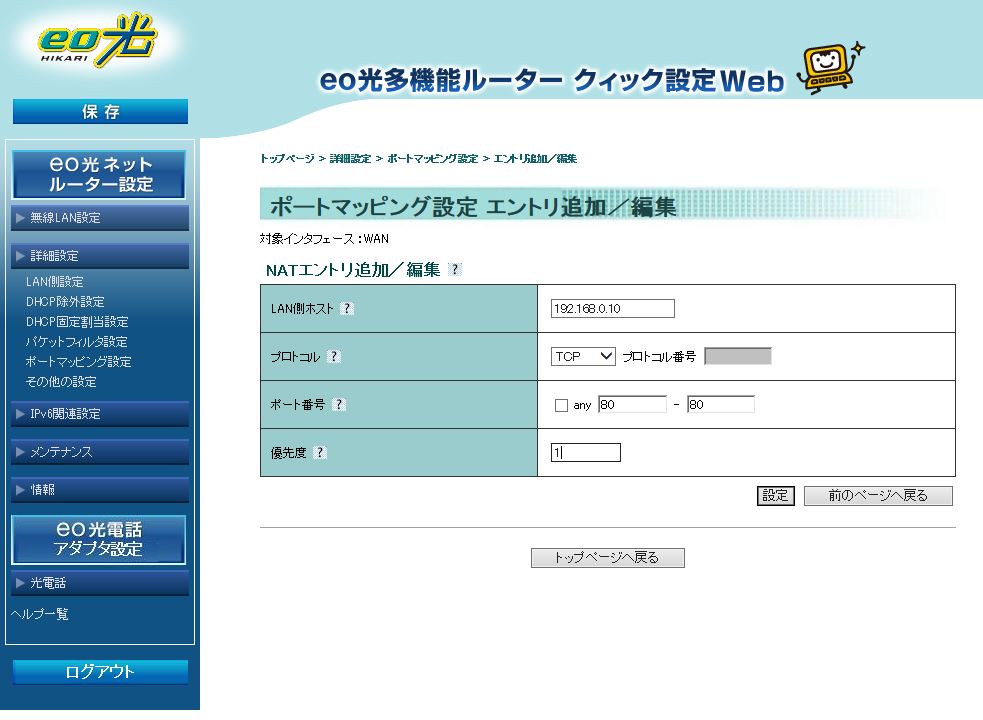Click the 優先度 priority field
The height and width of the screenshot is (720, 983).
pos(586,453)
